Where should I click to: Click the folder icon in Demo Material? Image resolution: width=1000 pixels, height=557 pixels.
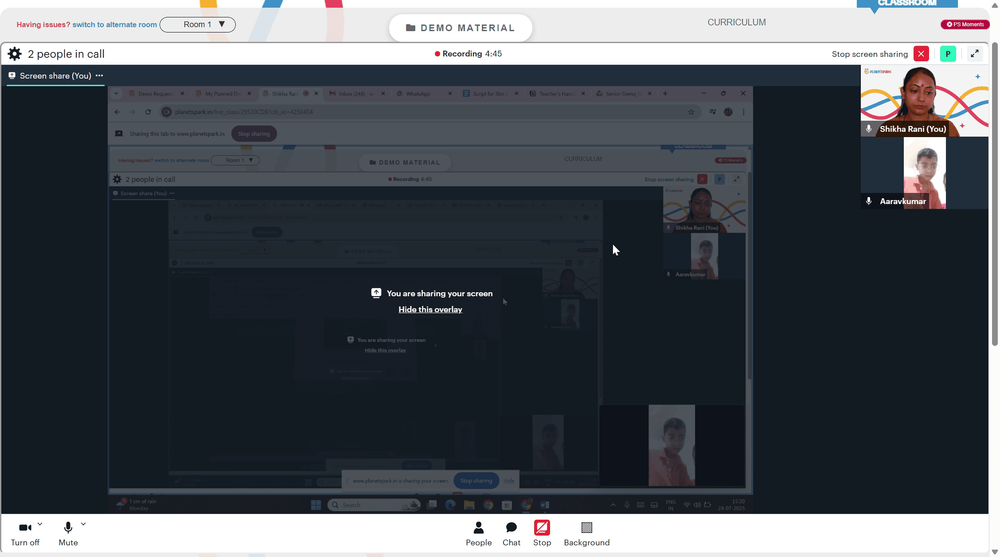click(x=411, y=28)
